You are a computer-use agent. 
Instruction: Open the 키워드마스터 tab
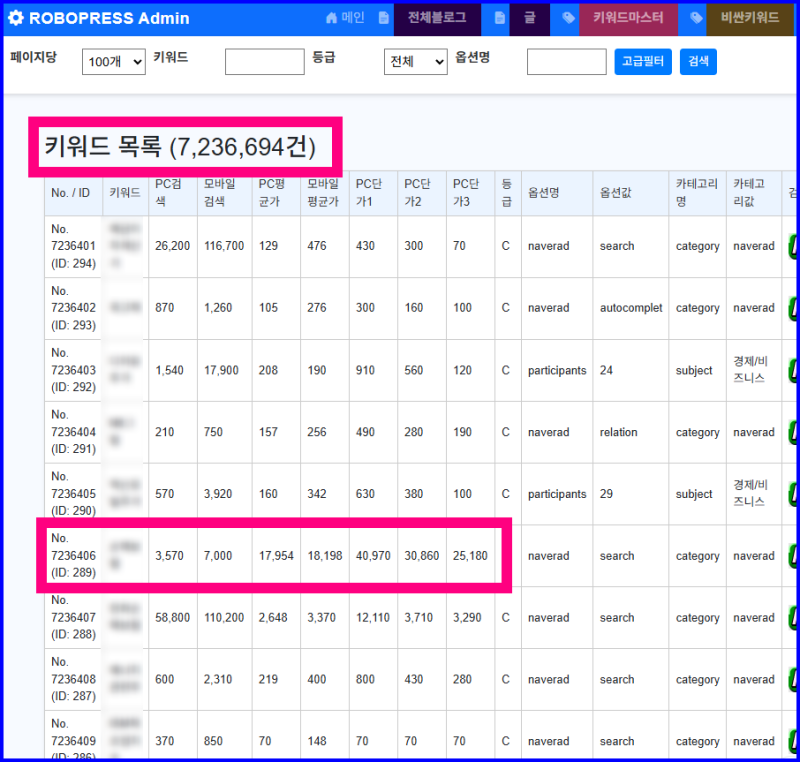tap(628, 19)
